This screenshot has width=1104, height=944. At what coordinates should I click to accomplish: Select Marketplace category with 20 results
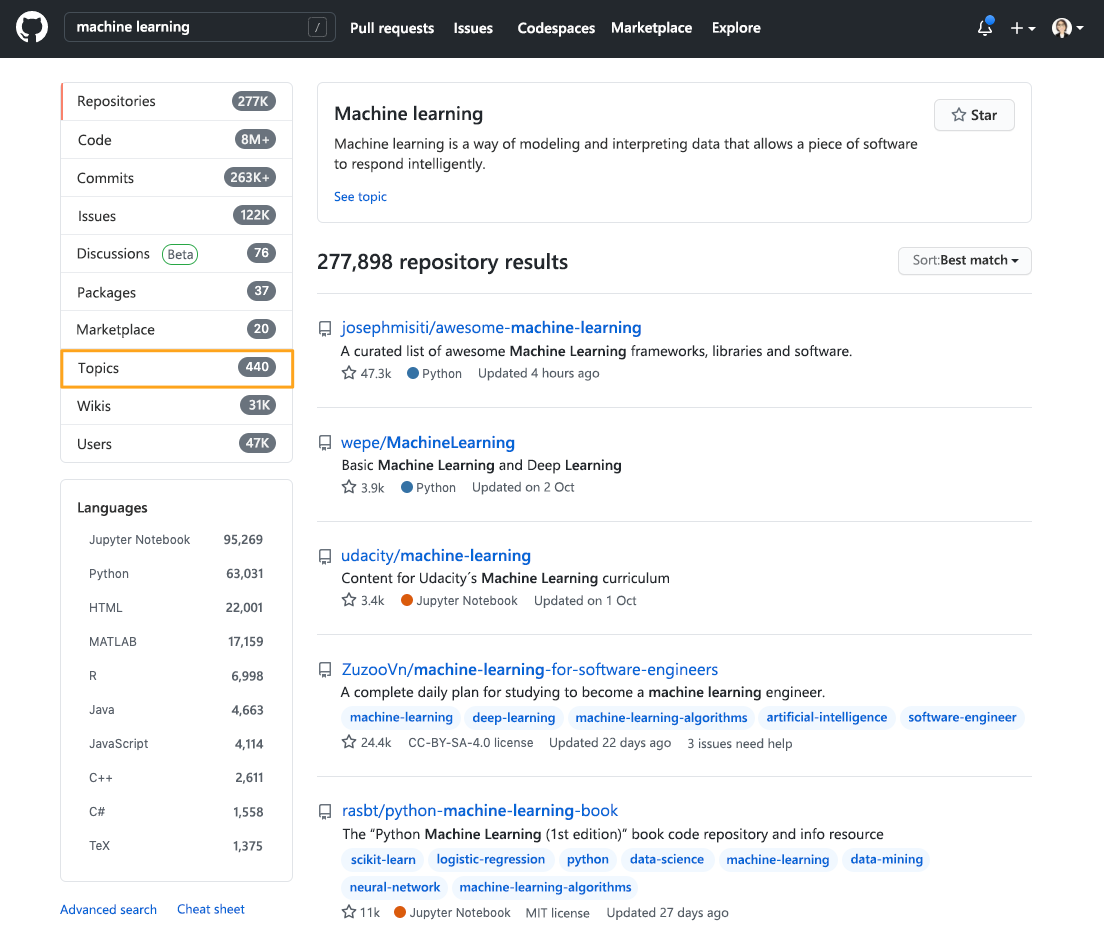coord(177,329)
